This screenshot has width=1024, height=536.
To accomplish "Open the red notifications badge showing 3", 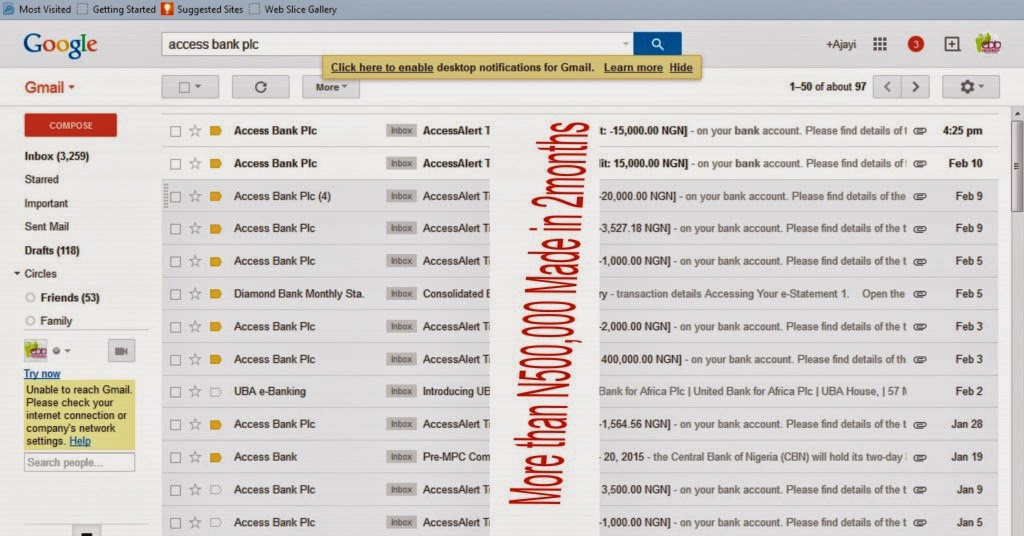I will coord(916,44).
